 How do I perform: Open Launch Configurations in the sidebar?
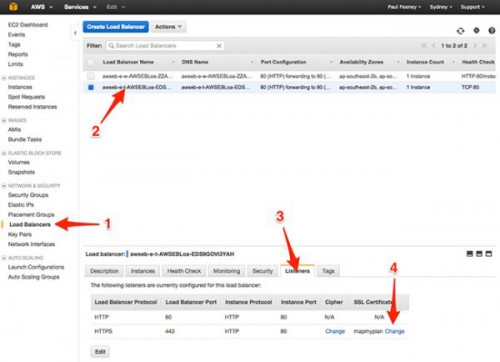click(36, 267)
